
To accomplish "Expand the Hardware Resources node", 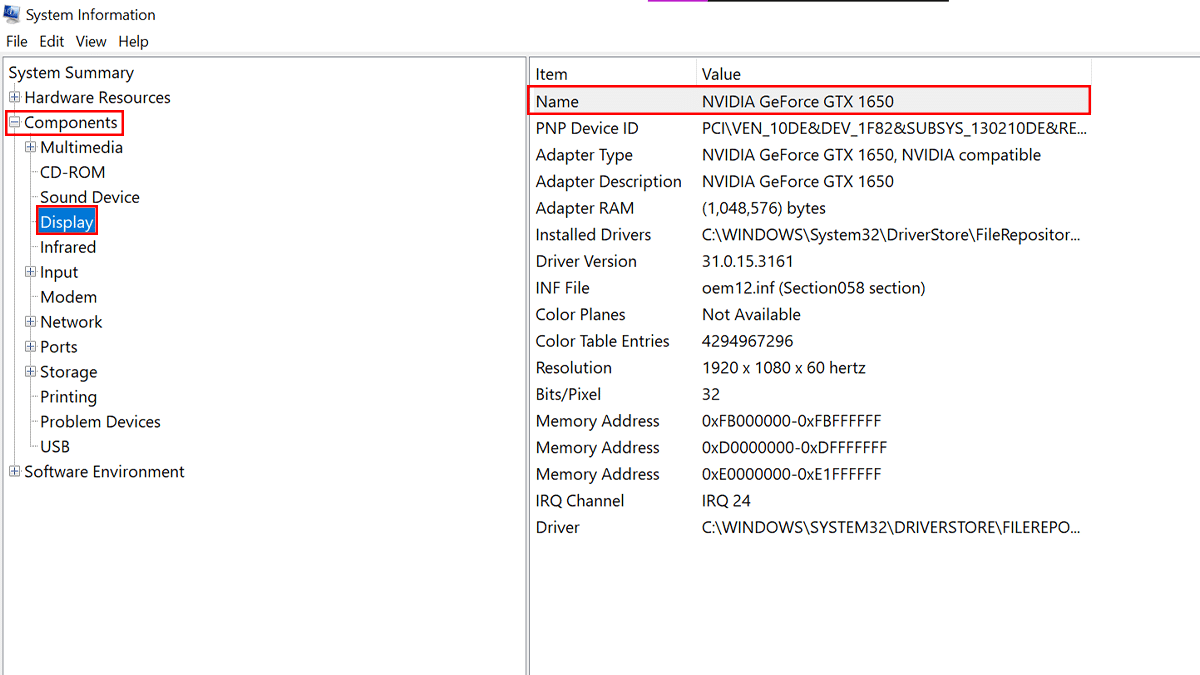I will [x=15, y=98].
